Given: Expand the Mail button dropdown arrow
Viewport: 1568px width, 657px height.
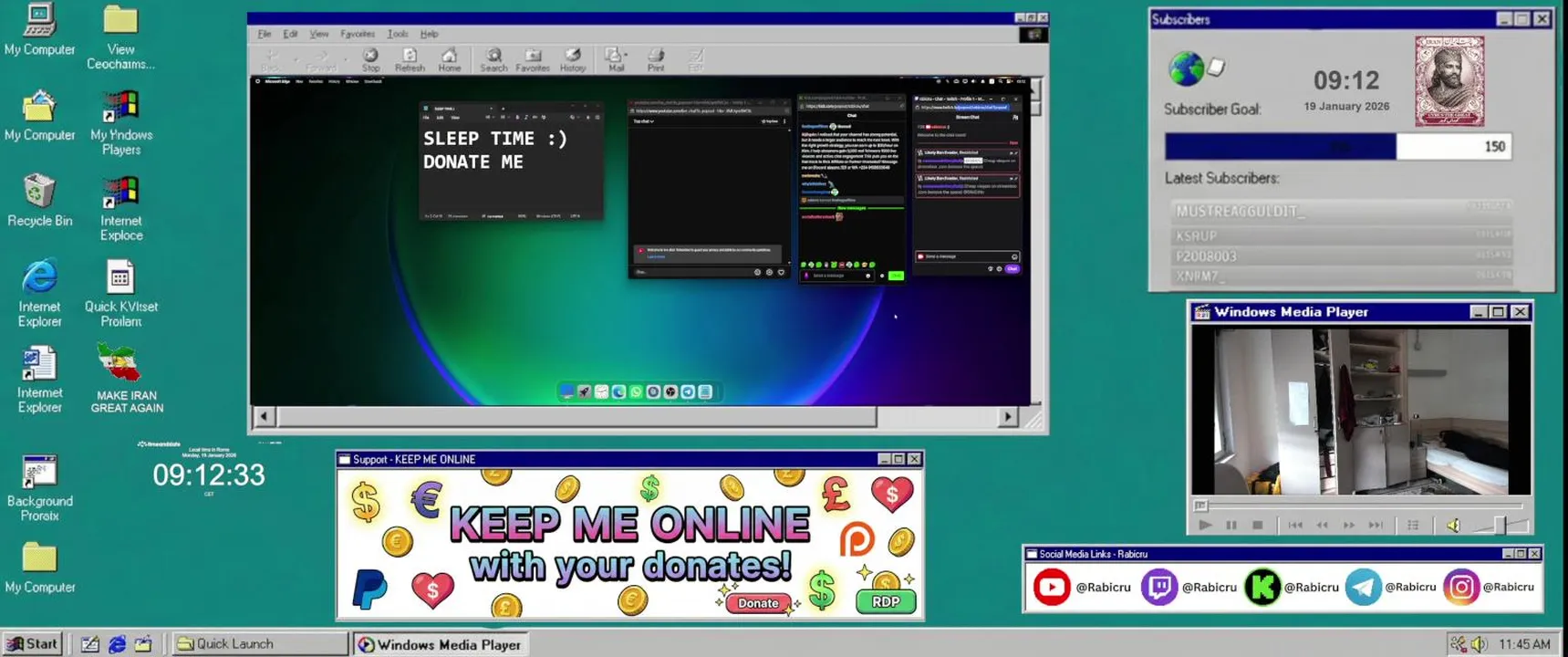Looking at the screenshot, I should point(628,57).
